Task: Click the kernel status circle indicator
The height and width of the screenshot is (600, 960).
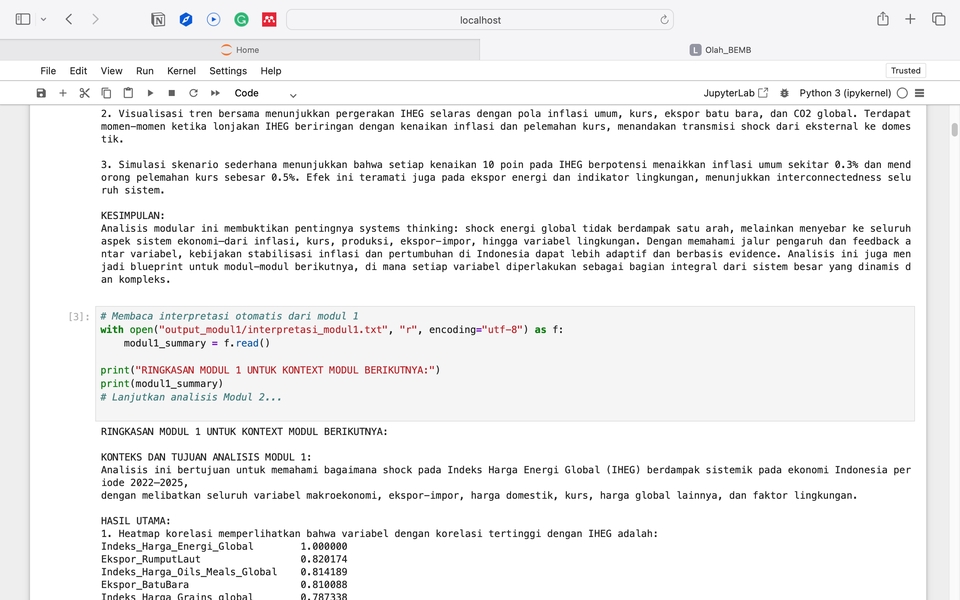Action: (902, 93)
